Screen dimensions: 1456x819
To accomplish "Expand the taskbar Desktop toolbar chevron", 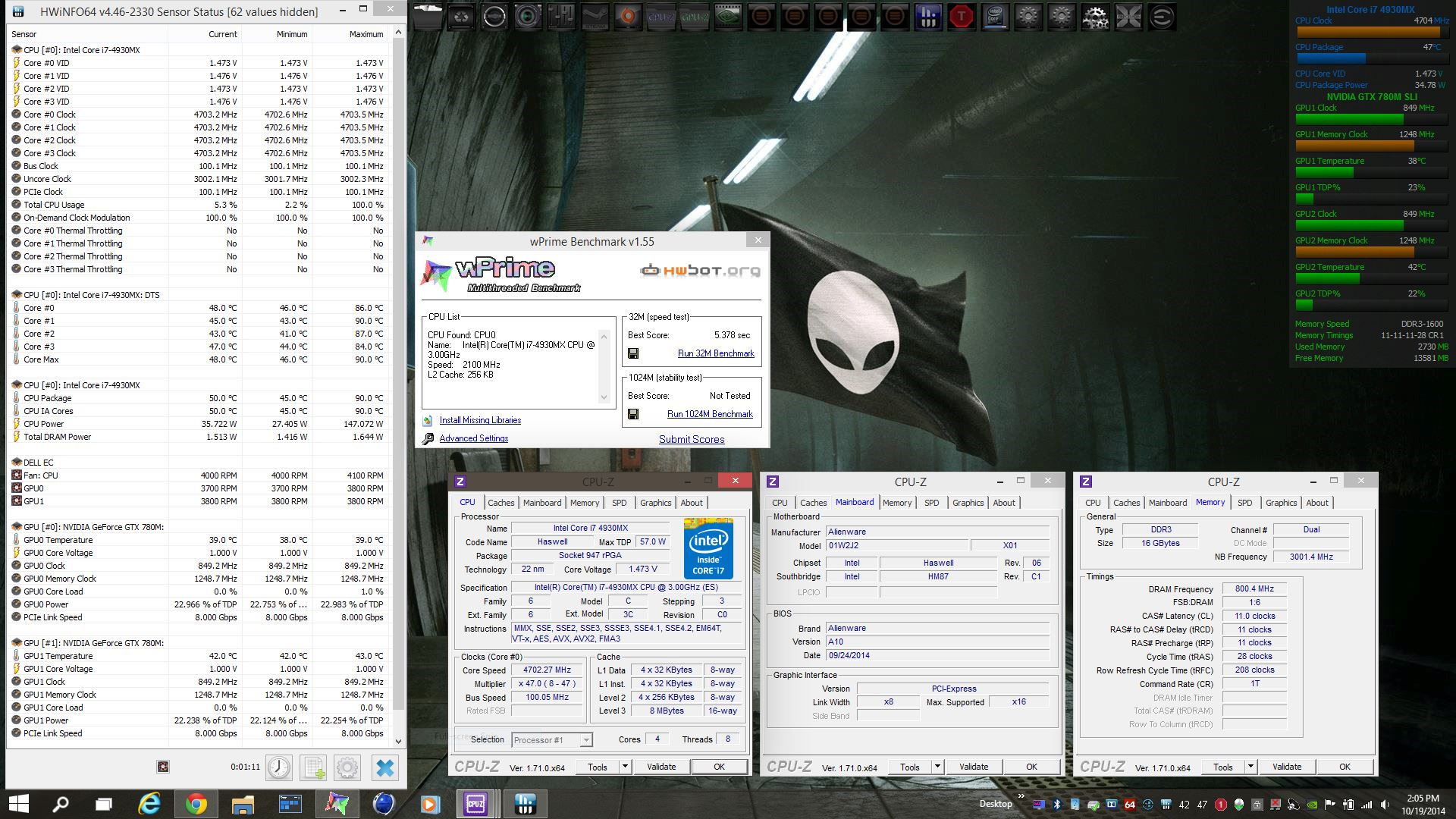I will (1021, 796).
